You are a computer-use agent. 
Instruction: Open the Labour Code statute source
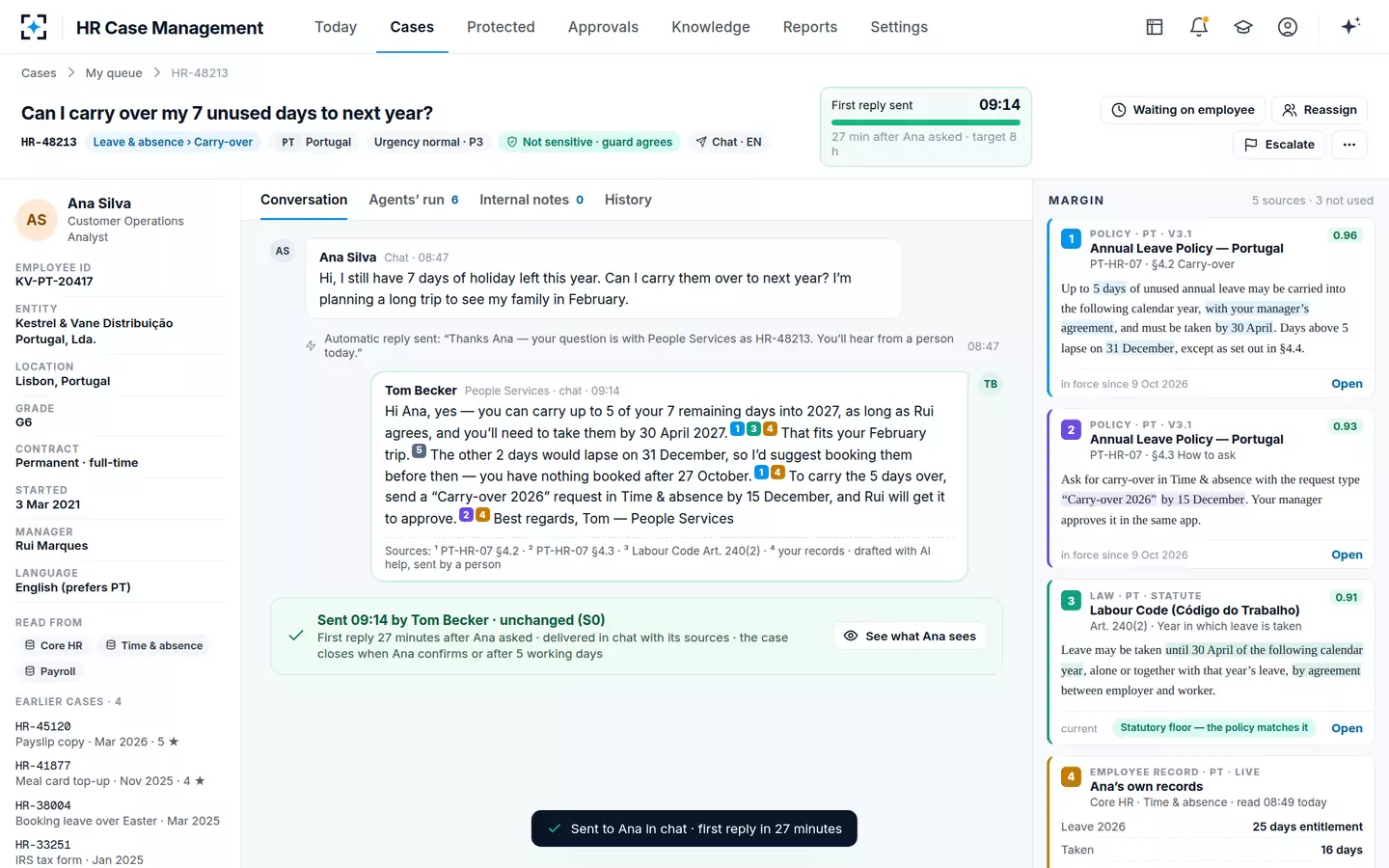tap(1347, 728)
